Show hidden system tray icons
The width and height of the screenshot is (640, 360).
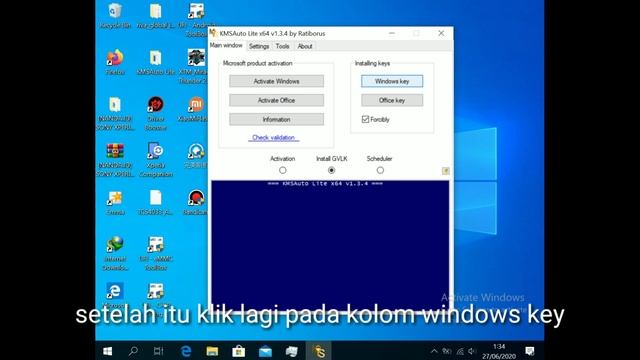point(434,351)
